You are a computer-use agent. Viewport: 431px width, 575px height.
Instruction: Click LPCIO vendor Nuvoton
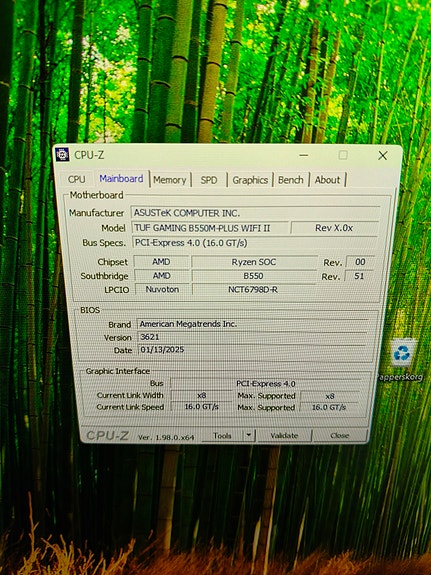pyautogui.click(x=162, y=289)
